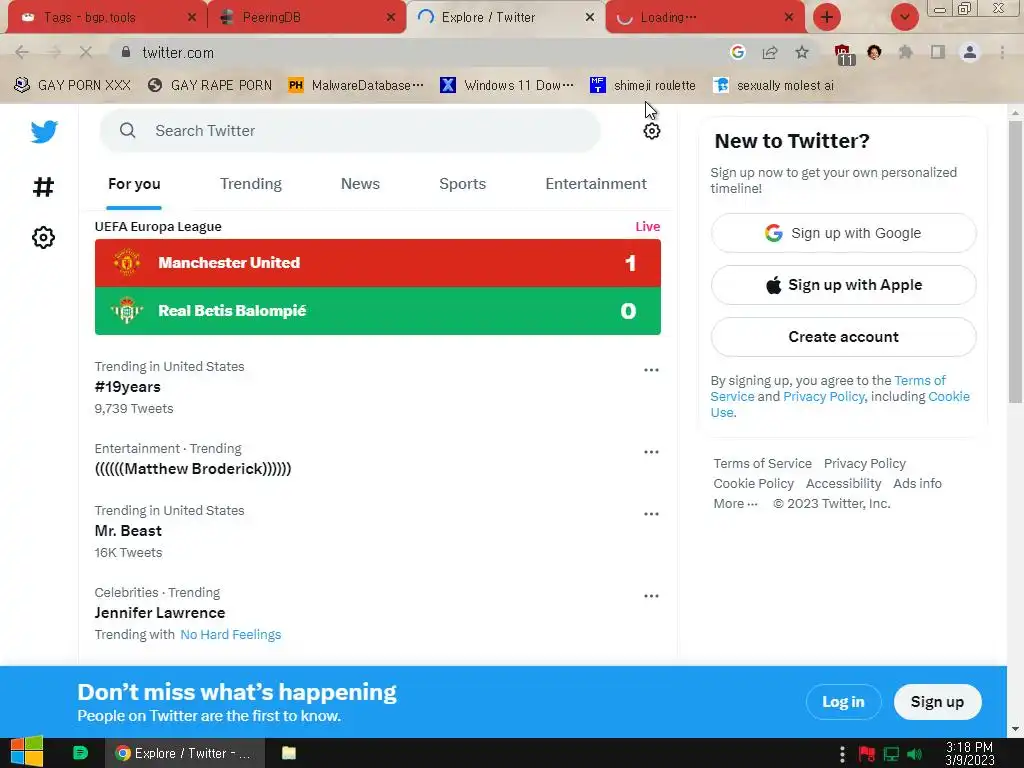Screen dimensions: 1024x768
Task: Open the Manchester United match score row
Action: click(377, 263)
